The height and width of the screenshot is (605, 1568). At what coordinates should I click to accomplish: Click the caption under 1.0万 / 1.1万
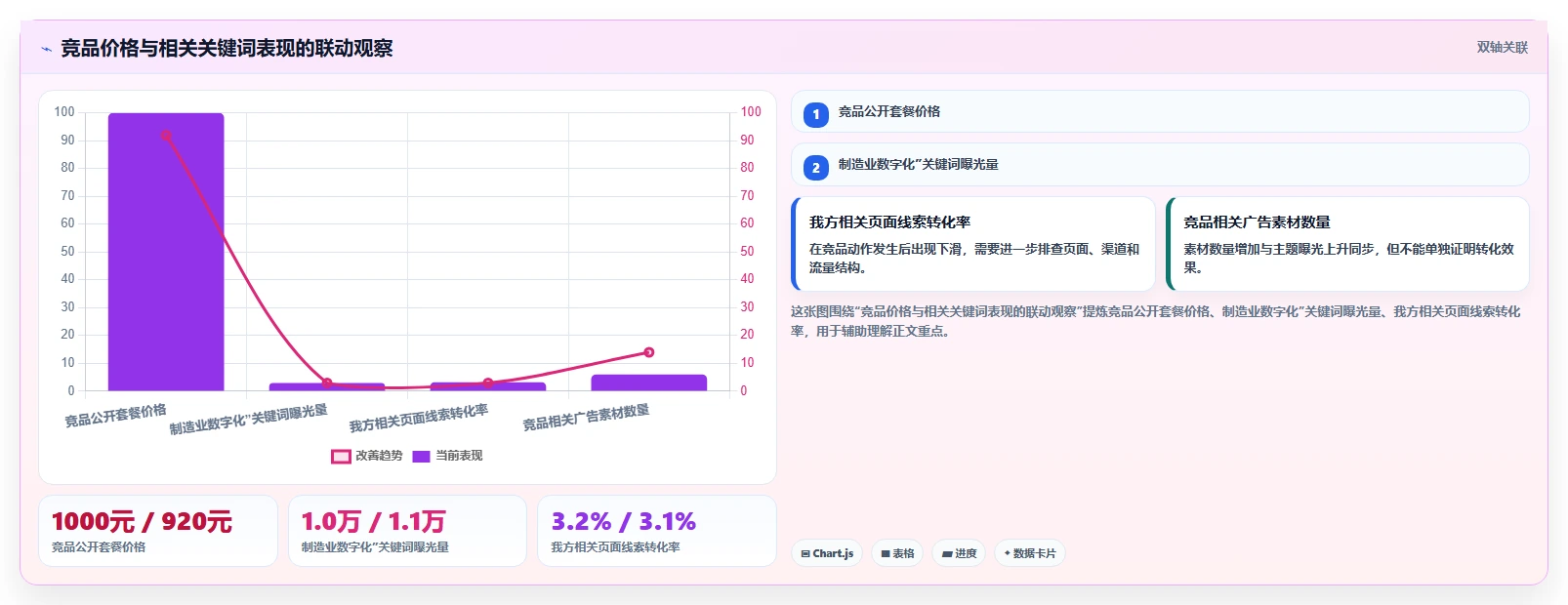(375, 547)
